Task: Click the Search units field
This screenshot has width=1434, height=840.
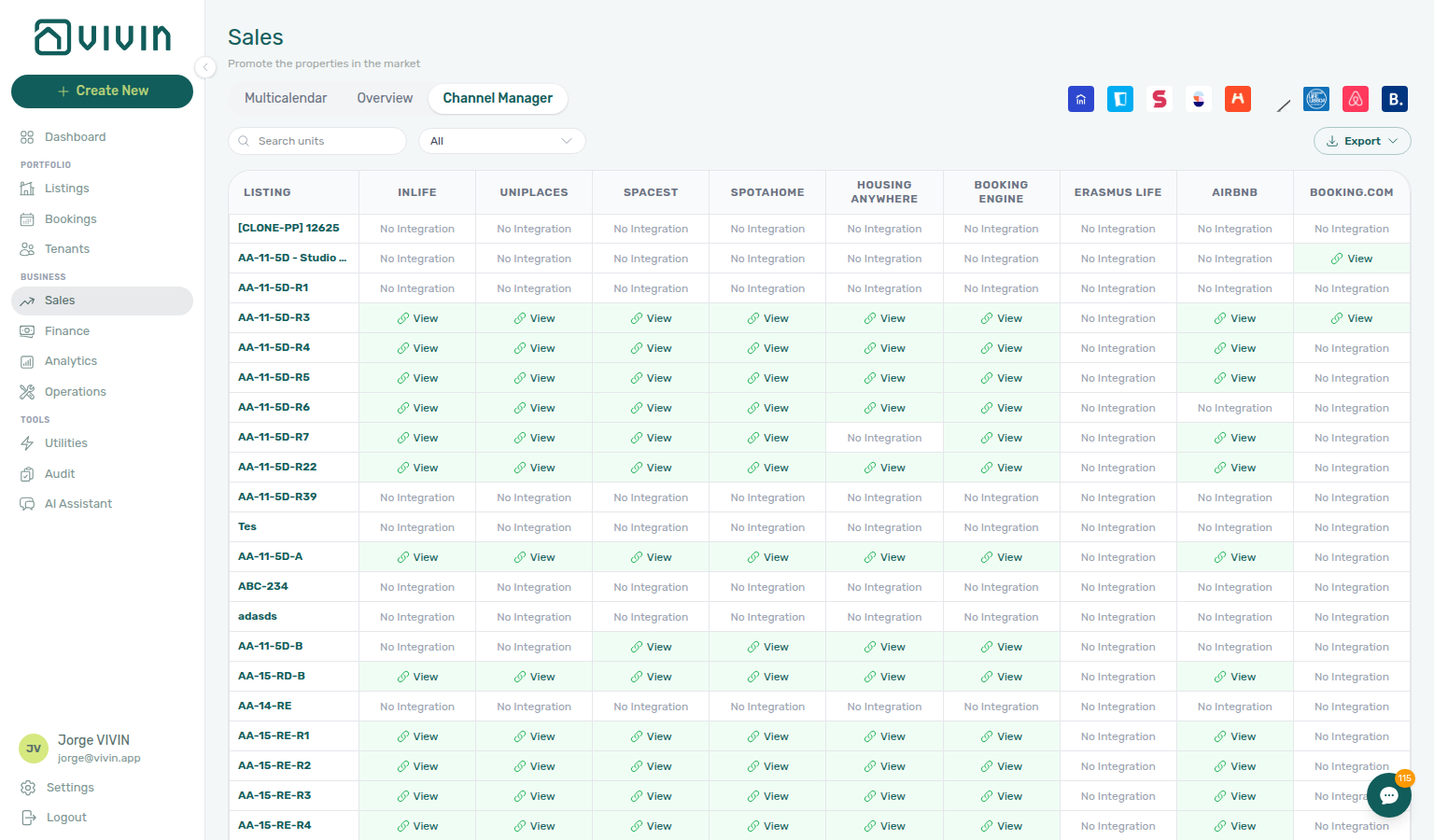Action: tap(317, 141)
